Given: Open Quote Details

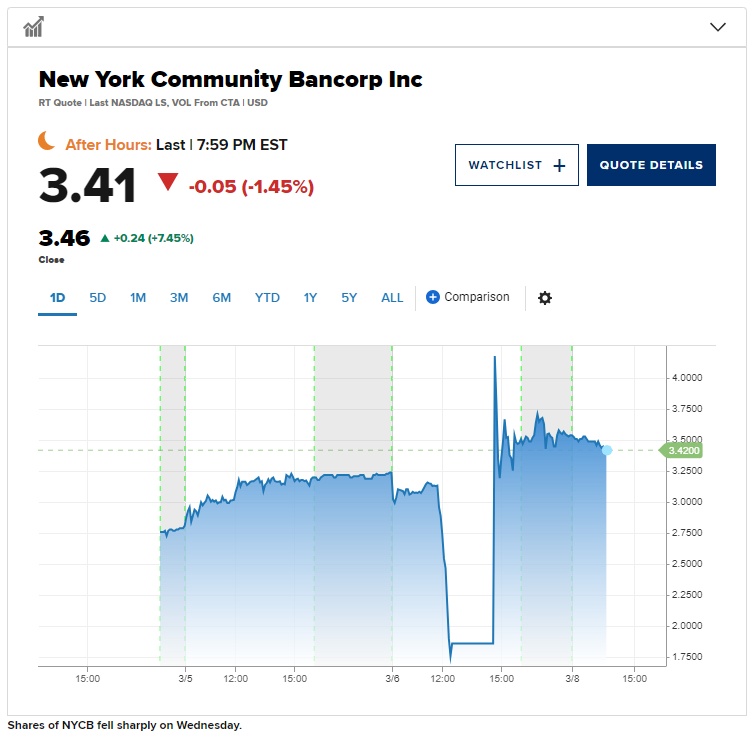Looking at the screenshot, I should (x=651, y=165).
